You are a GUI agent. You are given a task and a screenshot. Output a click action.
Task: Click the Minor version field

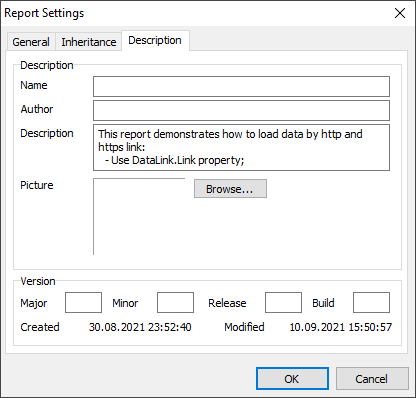pyautogui.click(x=175, y=303)
